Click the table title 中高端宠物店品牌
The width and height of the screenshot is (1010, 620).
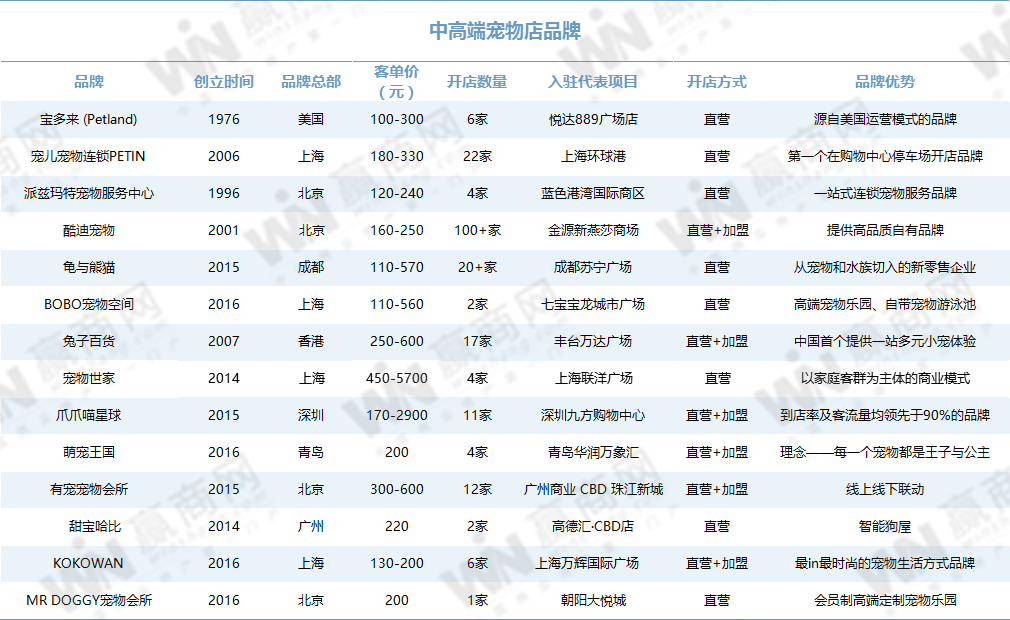[x=505, y=31]
